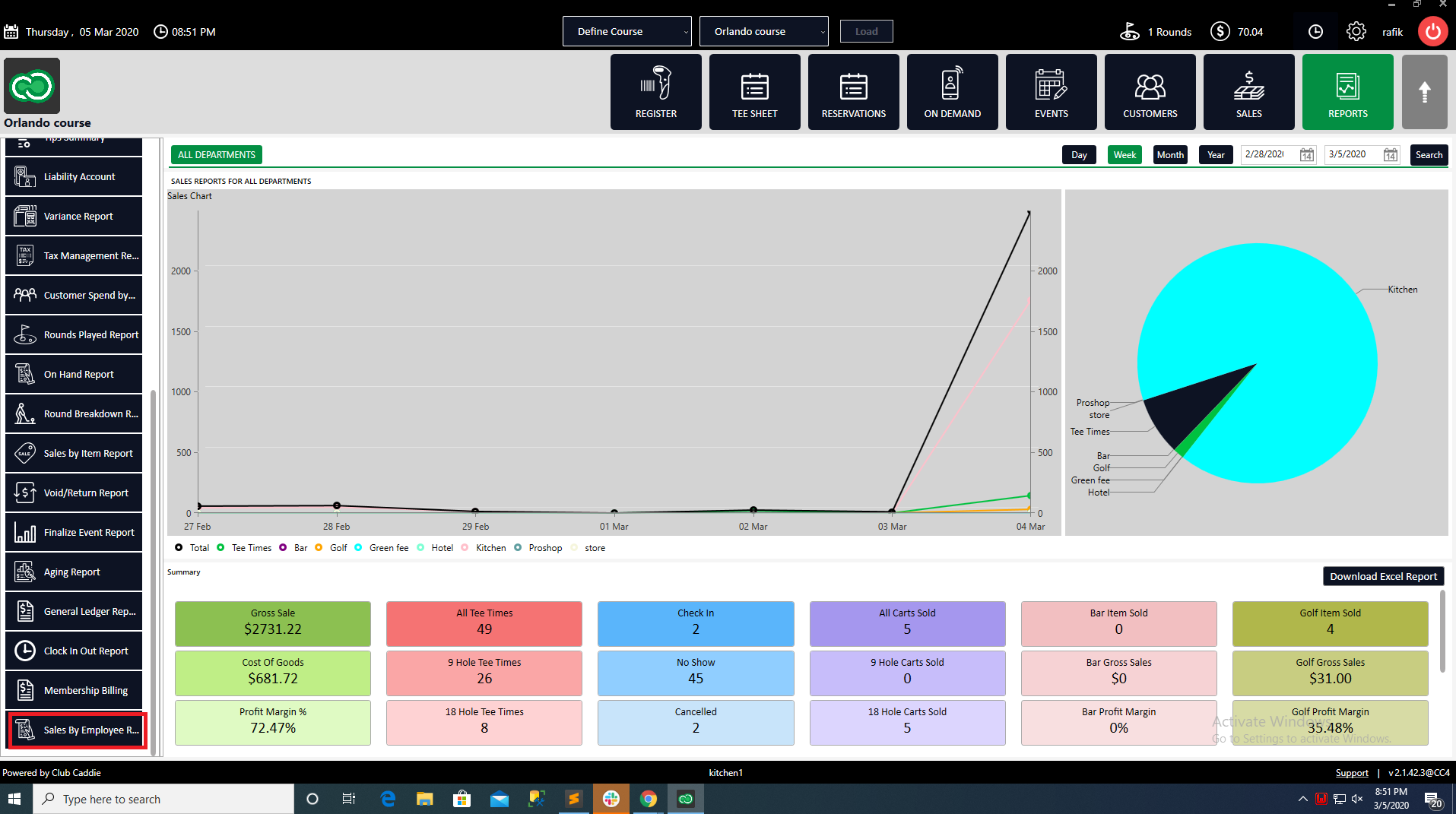Expand the Define Course dropdown
Image resolution: width=1456 pixels, height=814 pixels.
626,31
